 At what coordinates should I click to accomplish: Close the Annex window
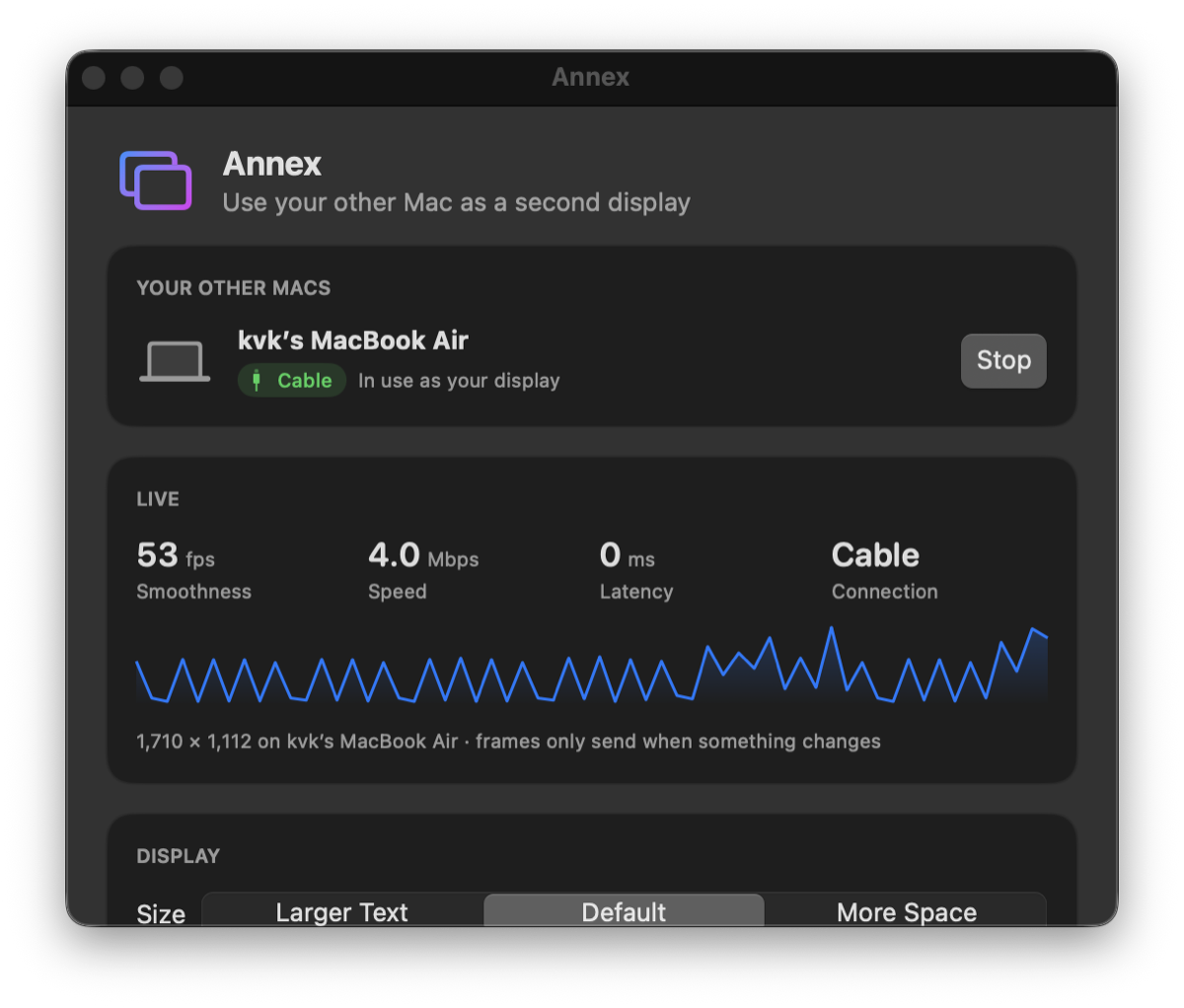tap(94, 78)
